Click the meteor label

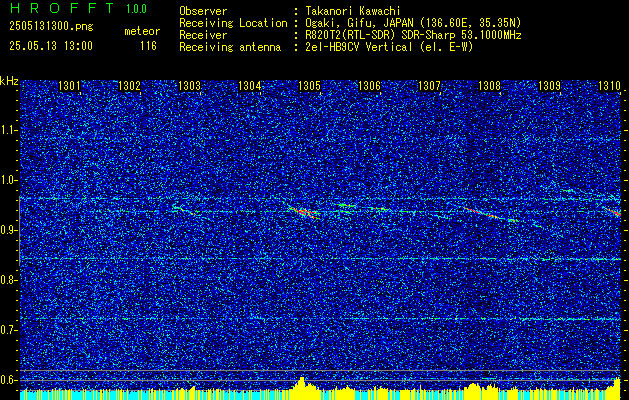142,31
